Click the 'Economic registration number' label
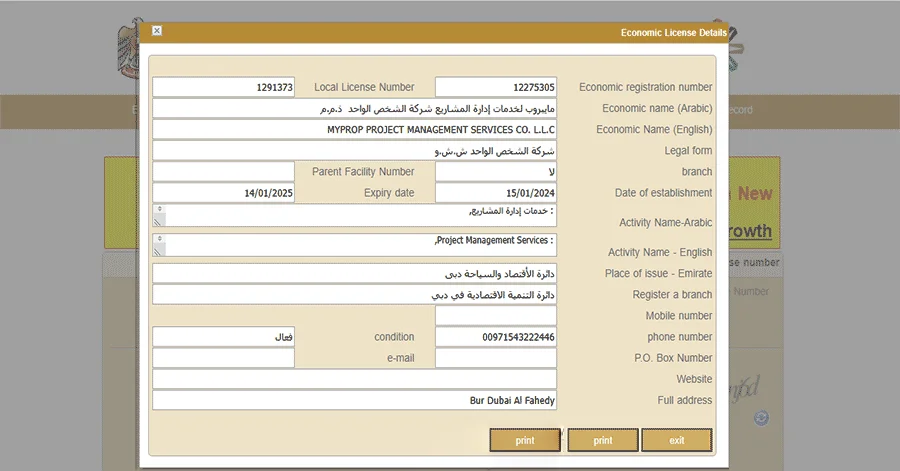 tap(645, 87)
